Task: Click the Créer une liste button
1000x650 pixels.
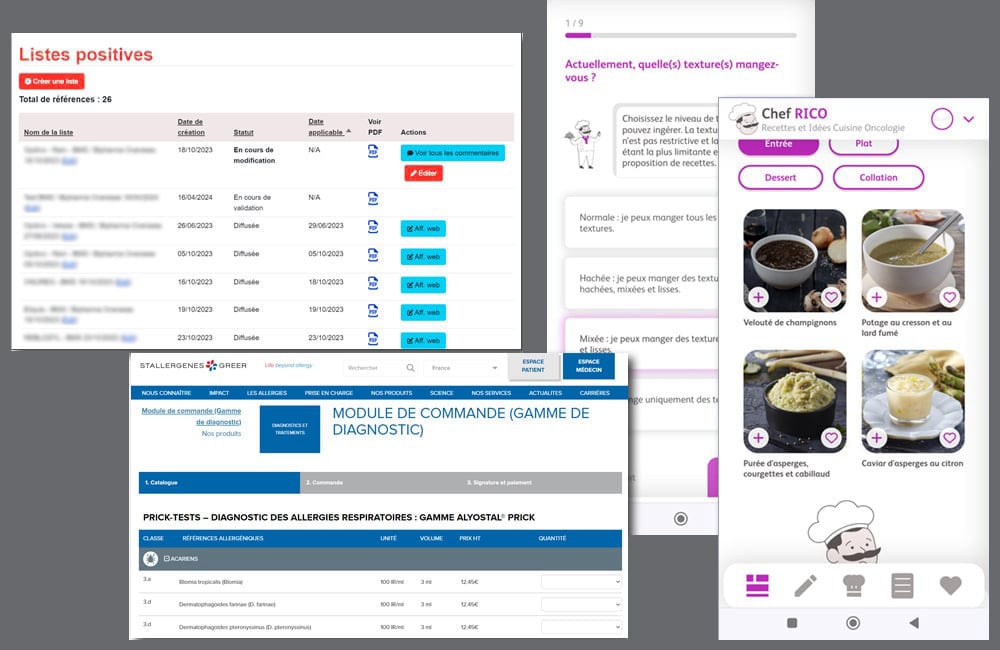Action: [51, 81]
